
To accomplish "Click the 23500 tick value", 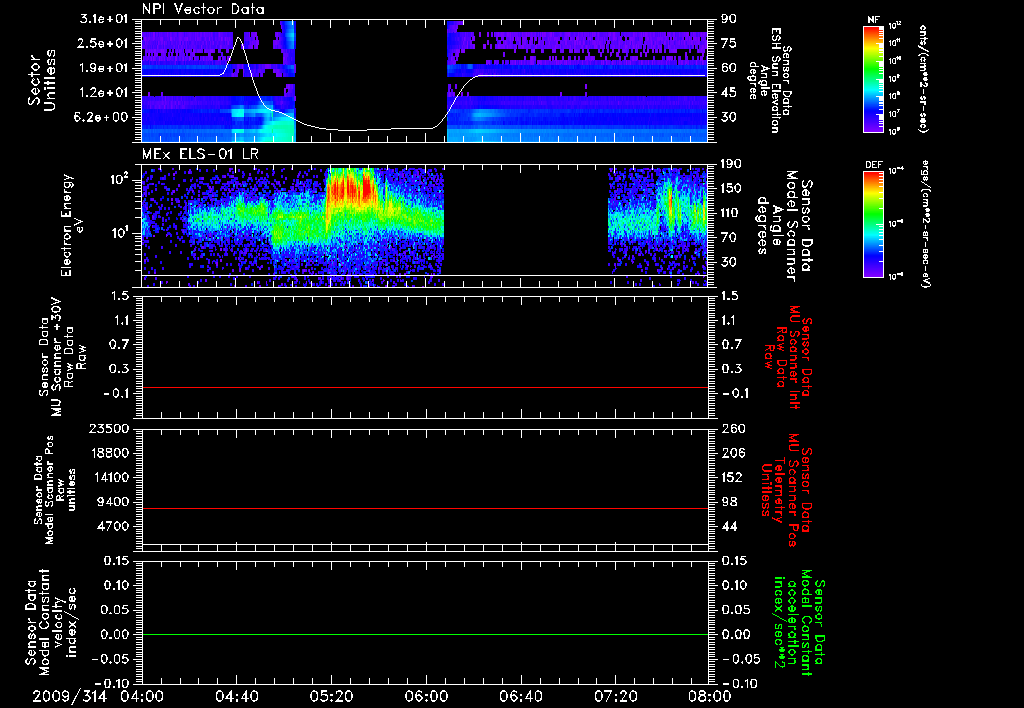I will (110, 428).
